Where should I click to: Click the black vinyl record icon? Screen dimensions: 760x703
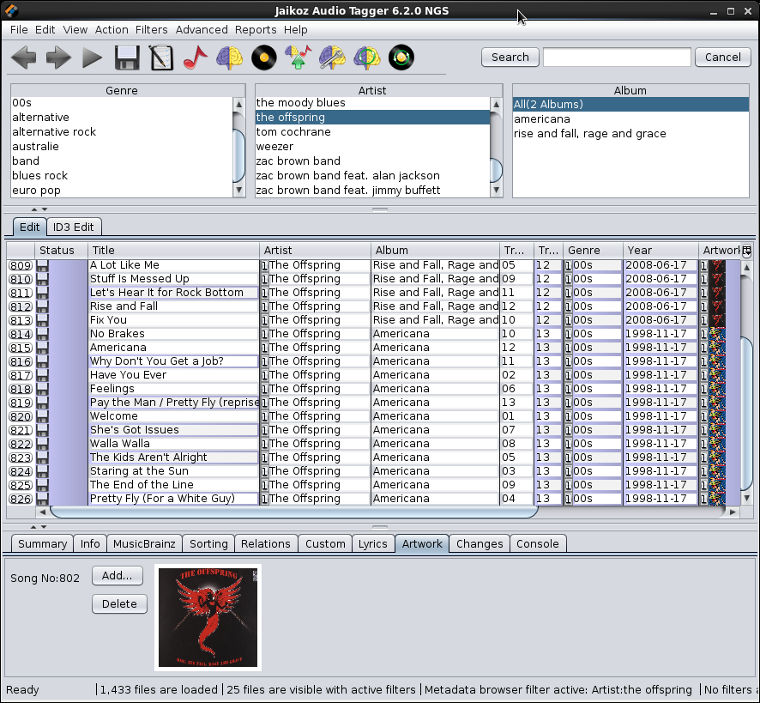pos(264,58)
